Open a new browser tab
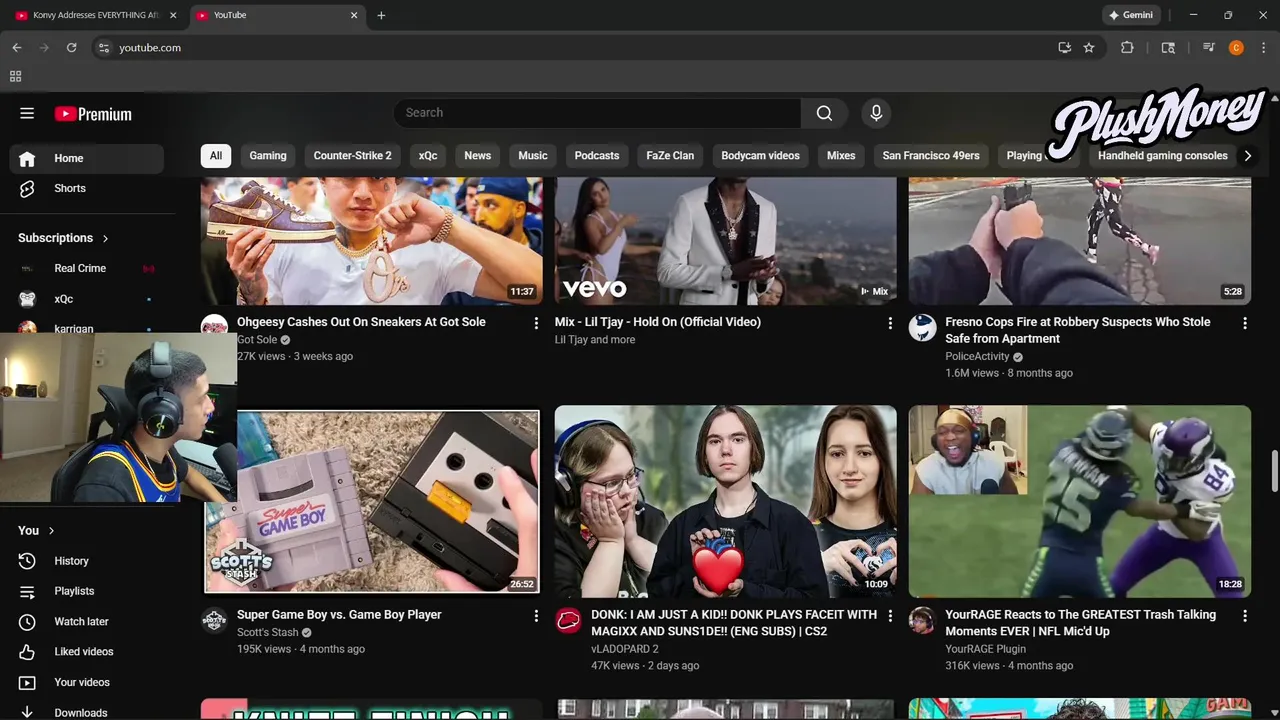The width and height of the screenshot is (1280, 720). click(x=381, y=15)
